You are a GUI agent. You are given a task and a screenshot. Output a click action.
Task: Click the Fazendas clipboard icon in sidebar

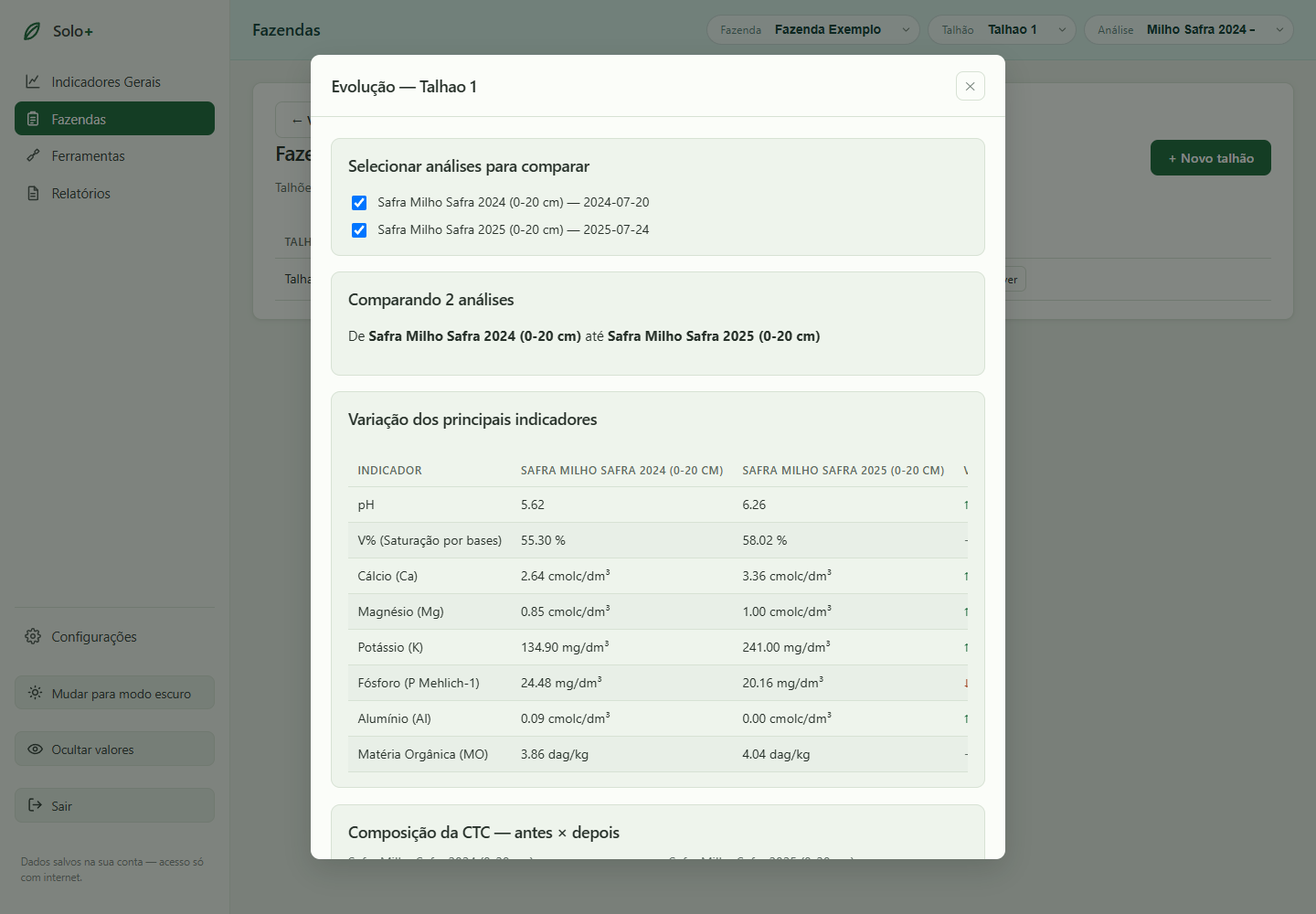click(x=33, y=119)
